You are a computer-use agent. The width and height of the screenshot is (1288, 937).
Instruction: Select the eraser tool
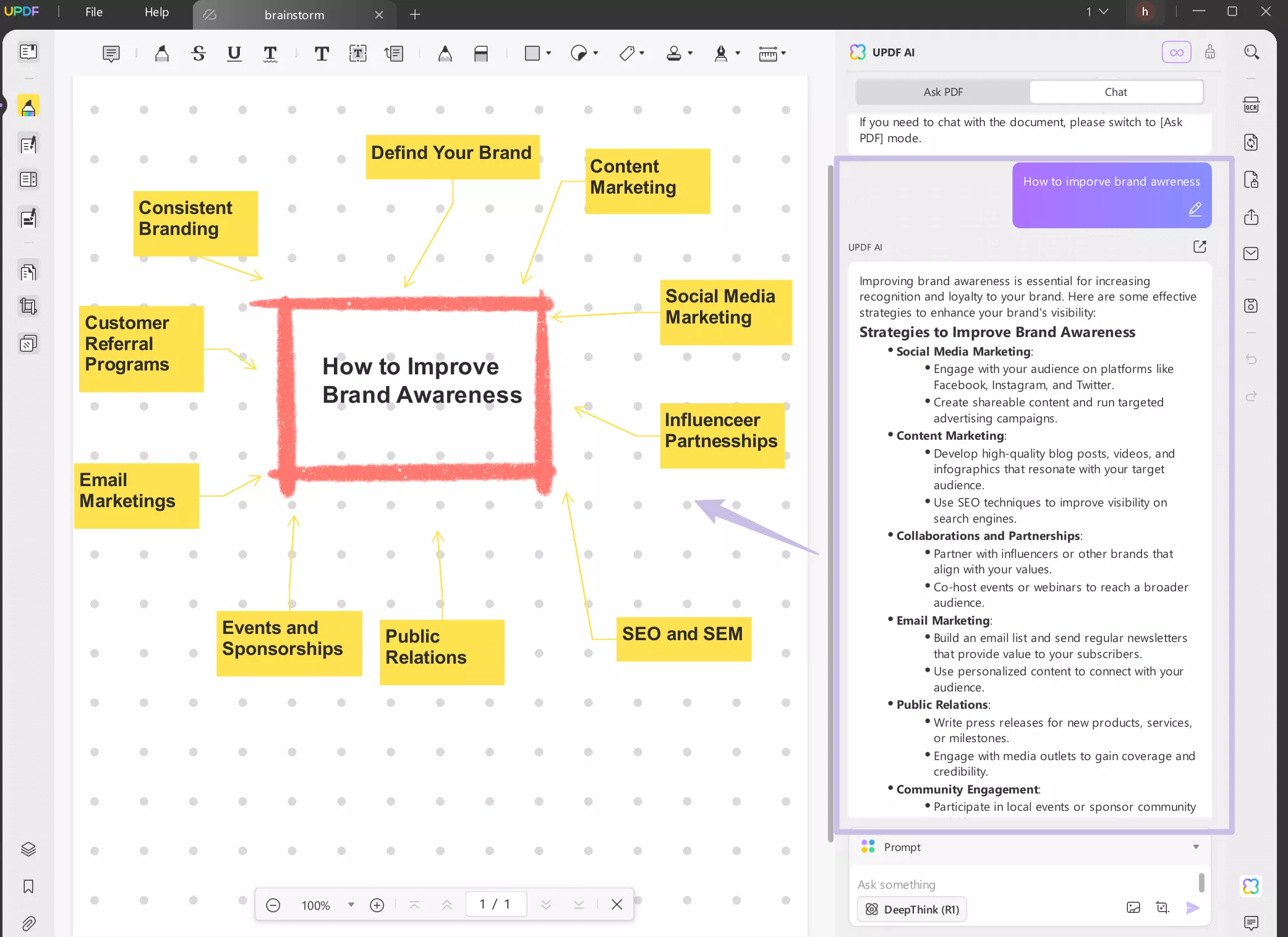(481, 54)
